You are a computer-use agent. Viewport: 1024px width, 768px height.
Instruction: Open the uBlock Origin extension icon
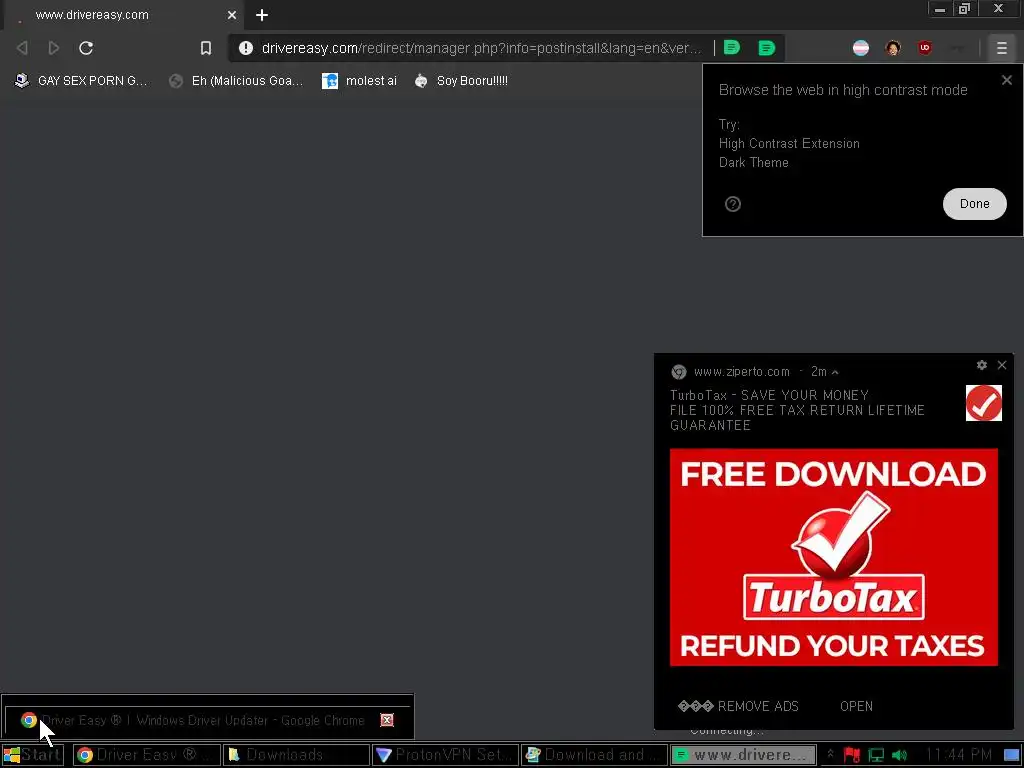(925, 48)
